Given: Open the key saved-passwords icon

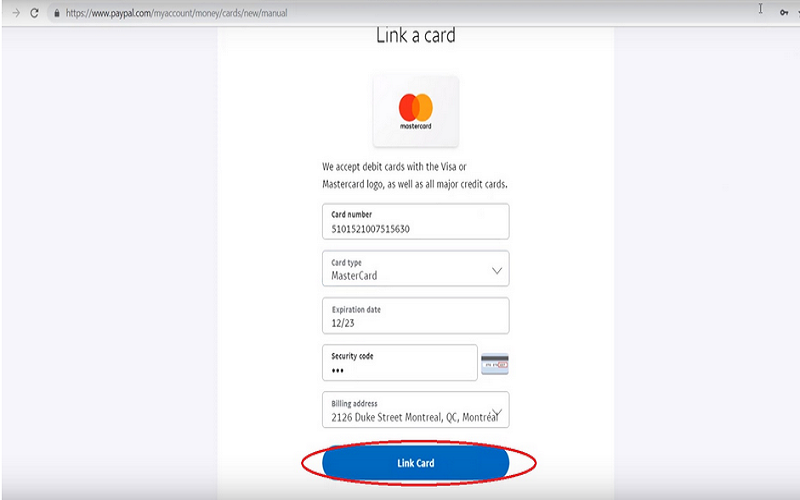Looking at the screenshot, I should pos(784,13).
